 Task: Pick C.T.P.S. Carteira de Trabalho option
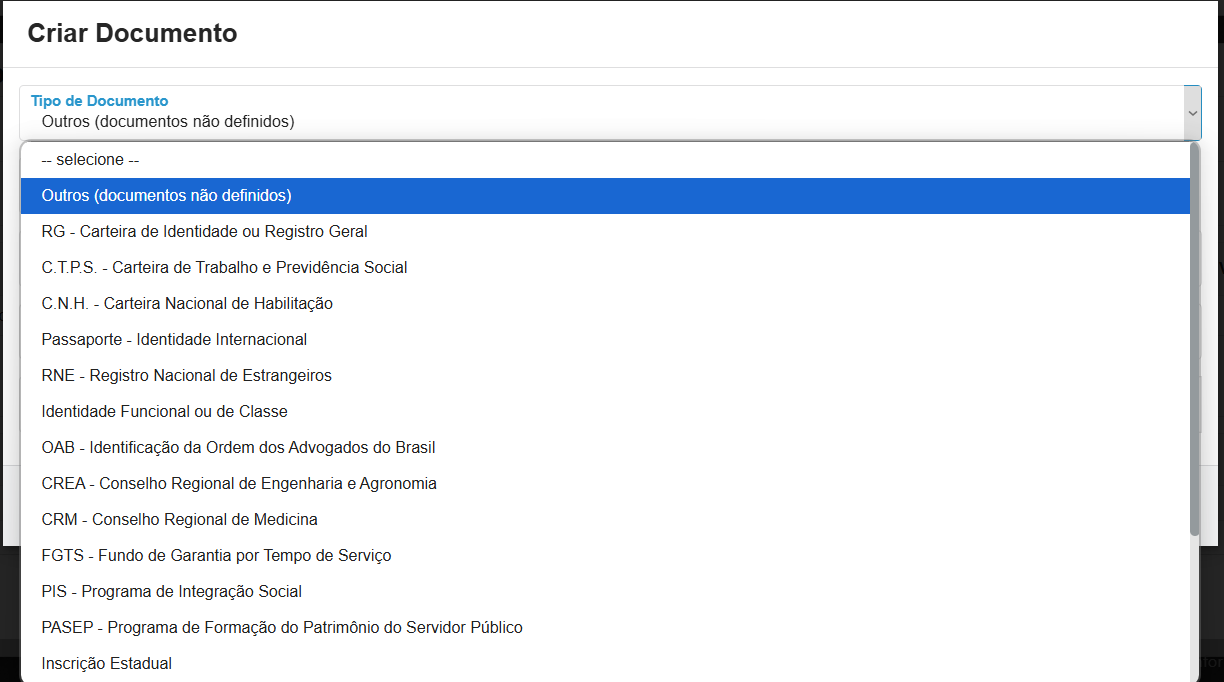pyautogui.click(x=224, y=268)
